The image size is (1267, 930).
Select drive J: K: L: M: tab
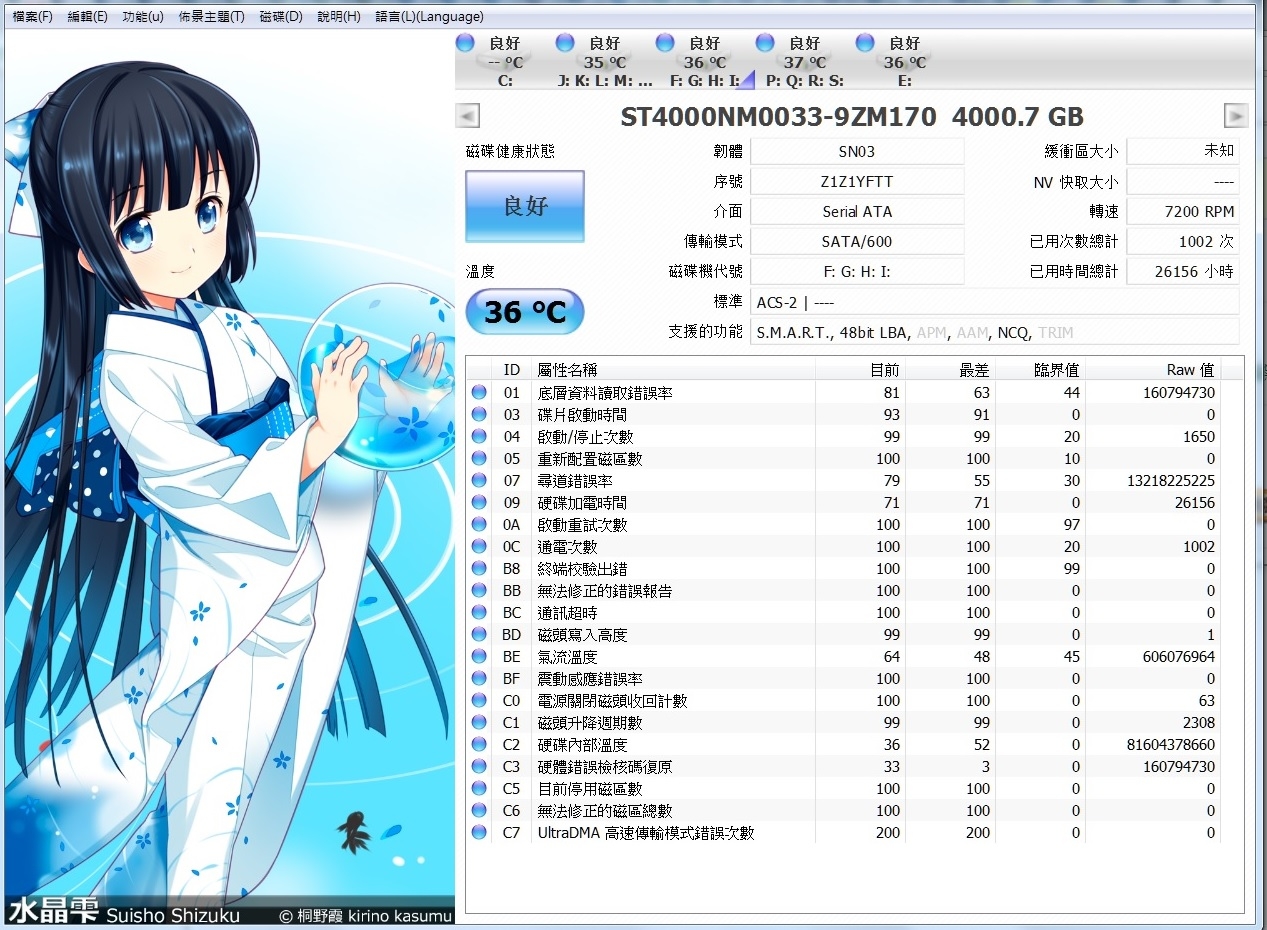pos(605,61)
